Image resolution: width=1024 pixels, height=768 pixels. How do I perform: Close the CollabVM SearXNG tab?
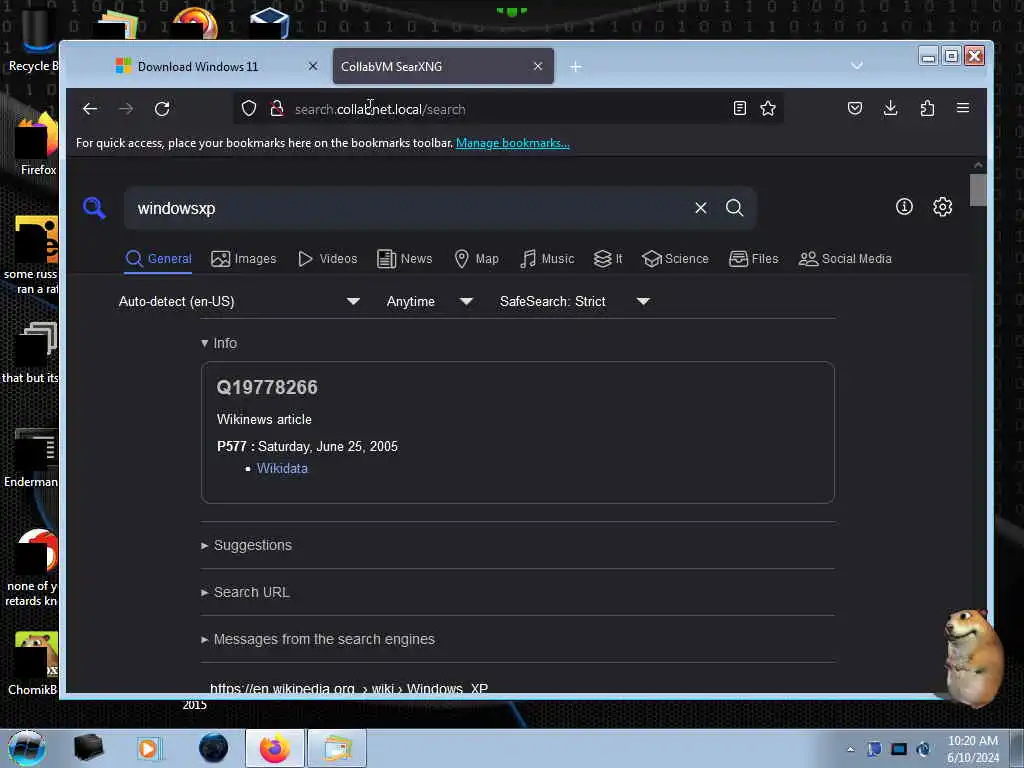(537, 66)
